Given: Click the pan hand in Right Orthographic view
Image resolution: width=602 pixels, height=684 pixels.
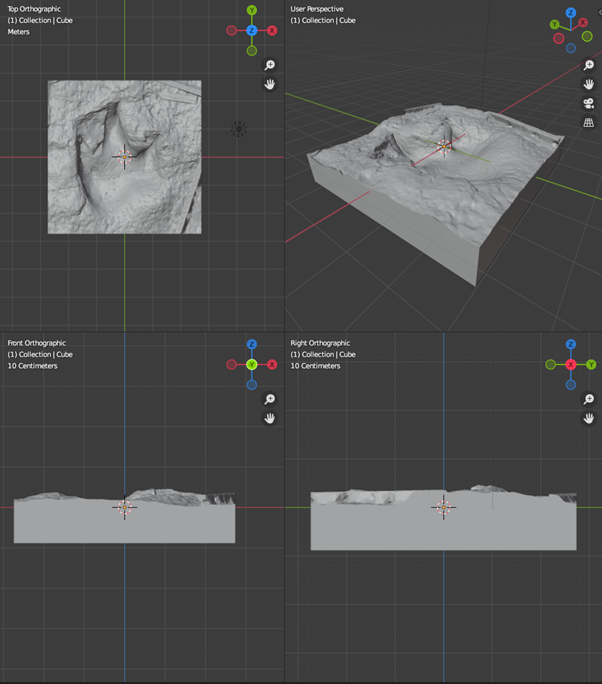Looking at the screenshot, I should pyautogui.click(x=589, y=418).
